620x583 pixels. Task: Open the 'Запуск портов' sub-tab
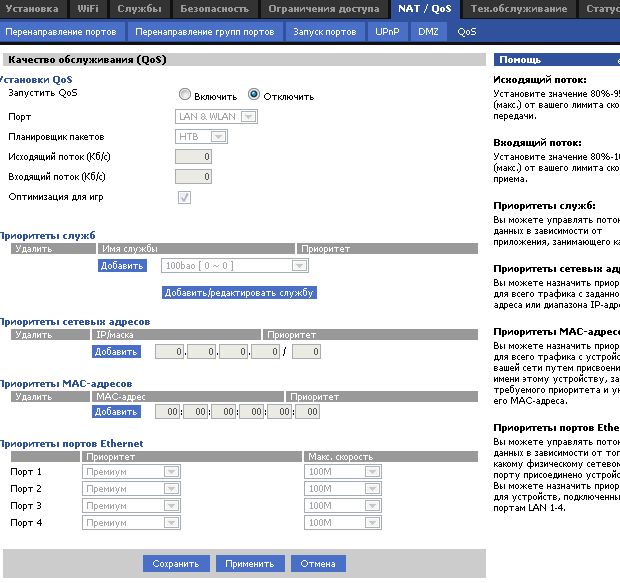click(325, 32)
